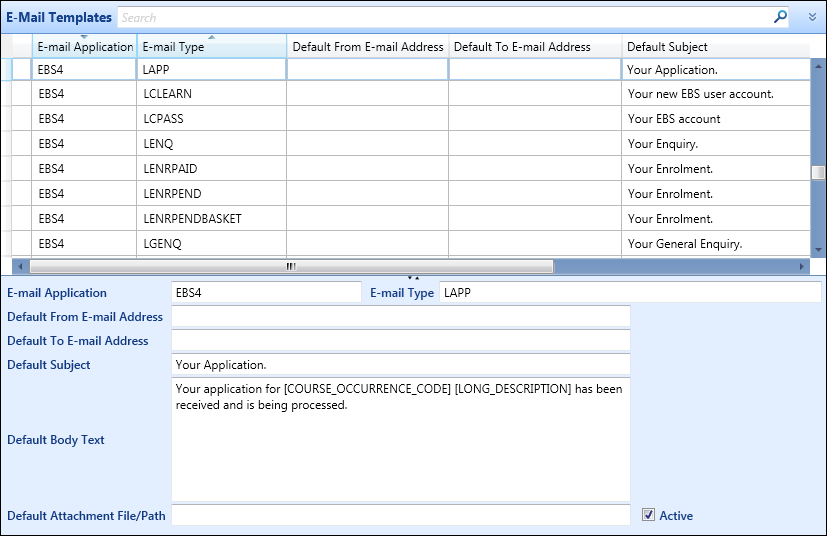
Task: Select the LENQ row in grid
Action: click(x=410, y=143)
